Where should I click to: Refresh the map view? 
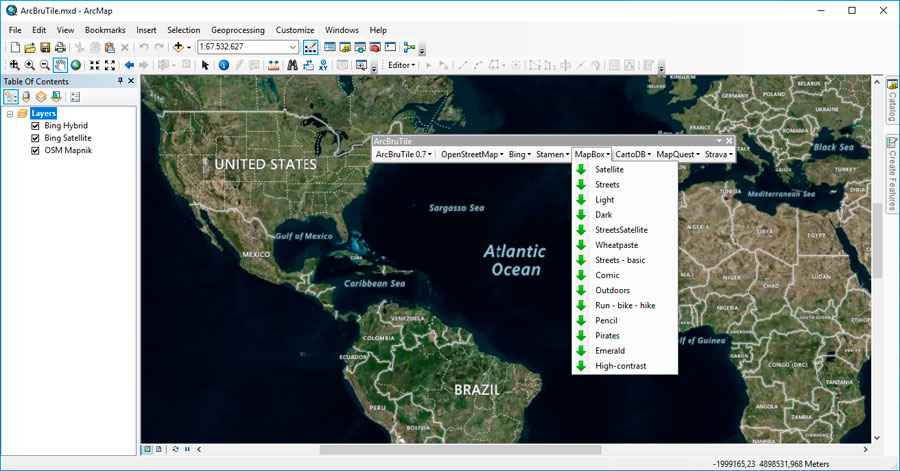(x=176, y=449)
